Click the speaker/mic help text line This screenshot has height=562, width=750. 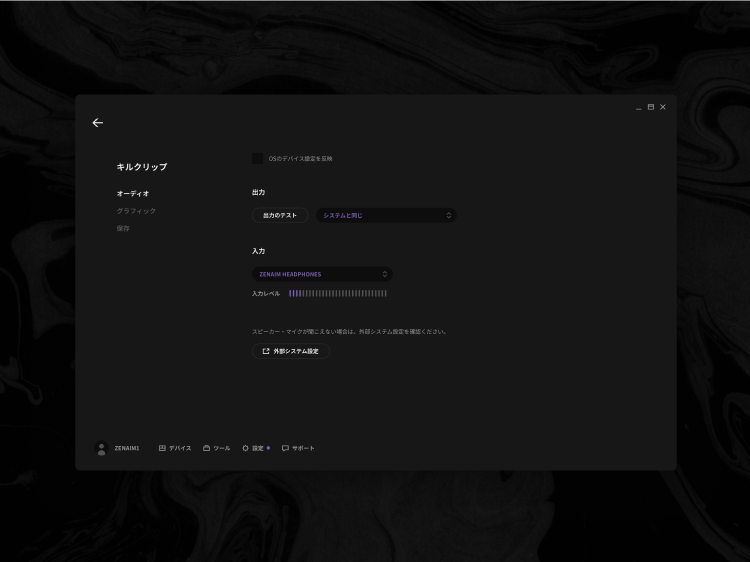[x=349, y=331]
